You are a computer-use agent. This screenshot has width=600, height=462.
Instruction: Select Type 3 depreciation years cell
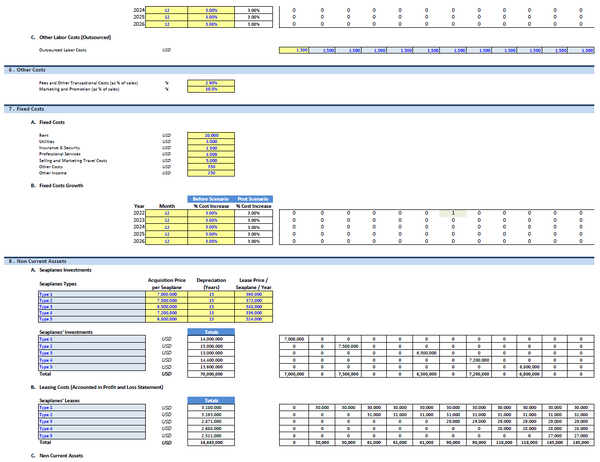pos(211,307)
